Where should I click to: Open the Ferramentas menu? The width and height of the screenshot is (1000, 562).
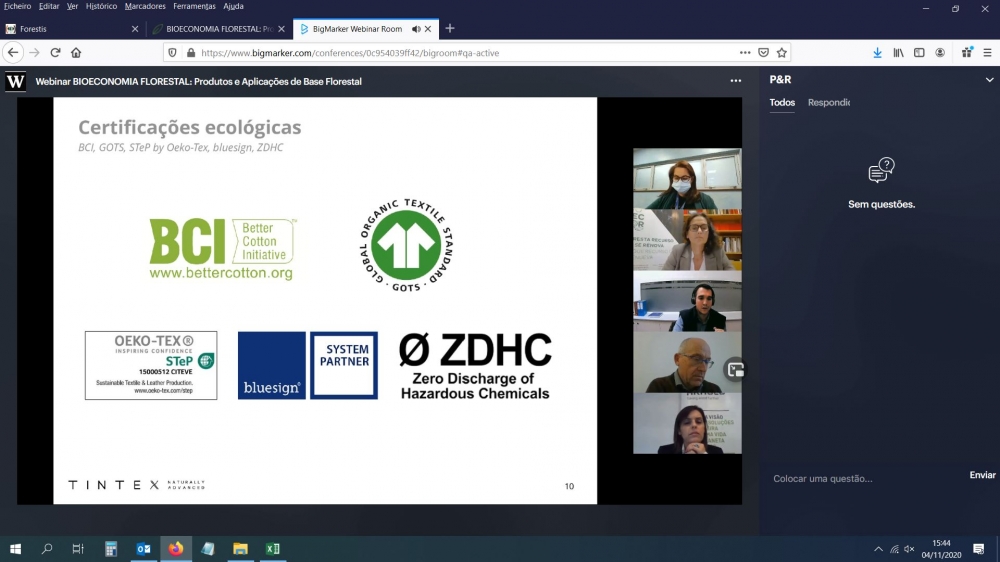point(194,6)
